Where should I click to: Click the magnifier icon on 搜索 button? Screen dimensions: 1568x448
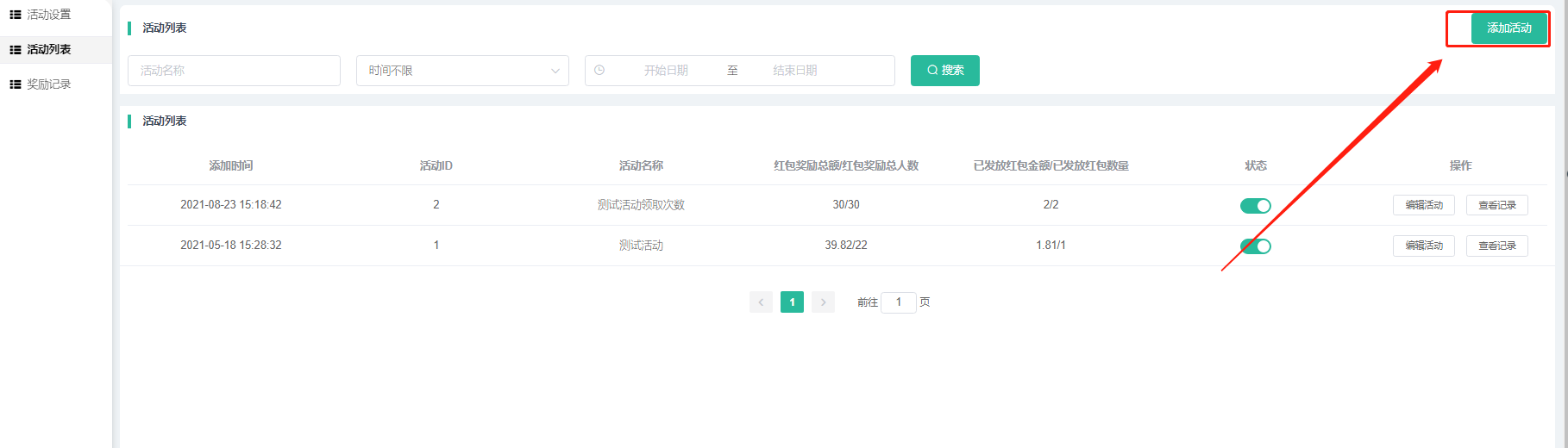tap(932, 71)
